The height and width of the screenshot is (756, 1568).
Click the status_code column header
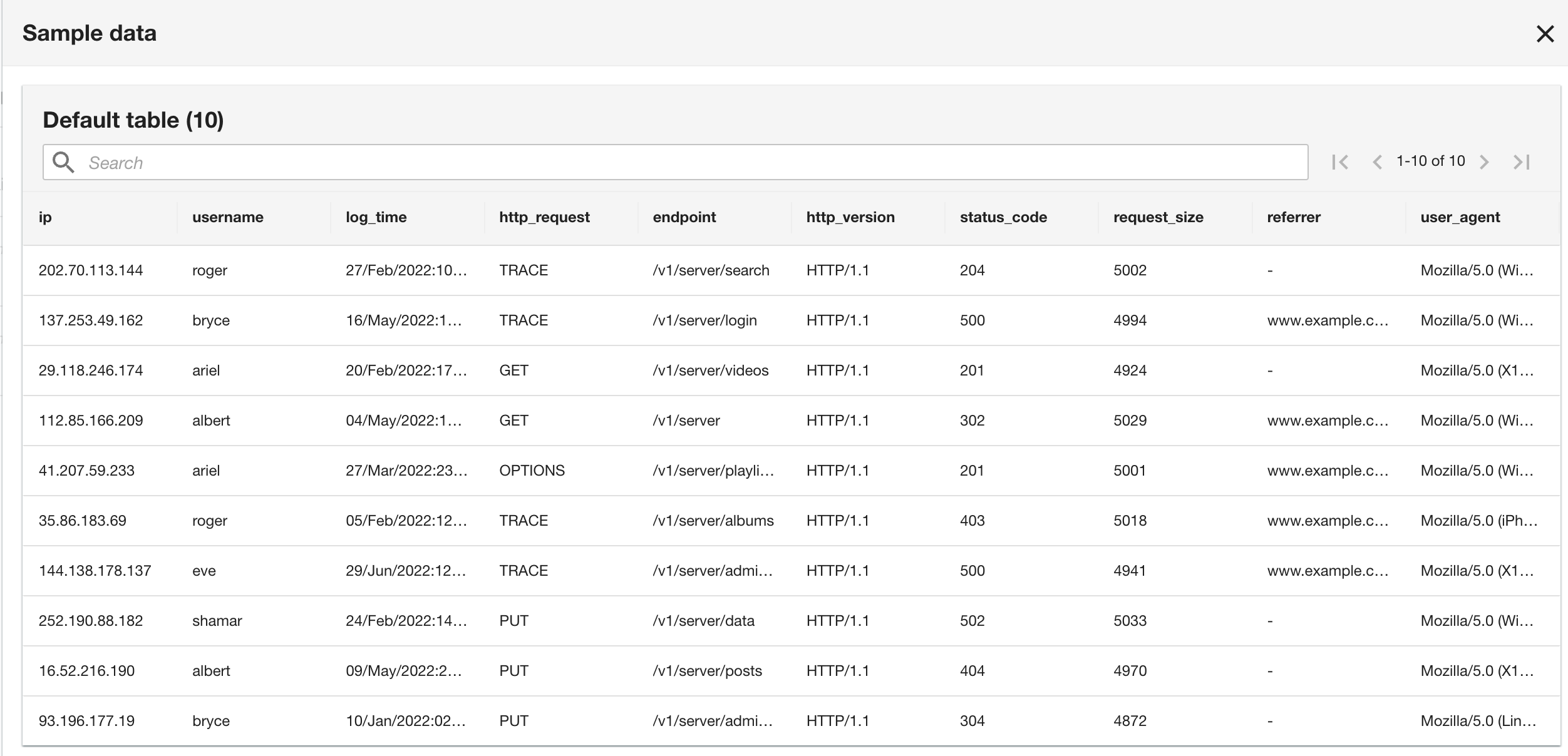[1003, 217]
